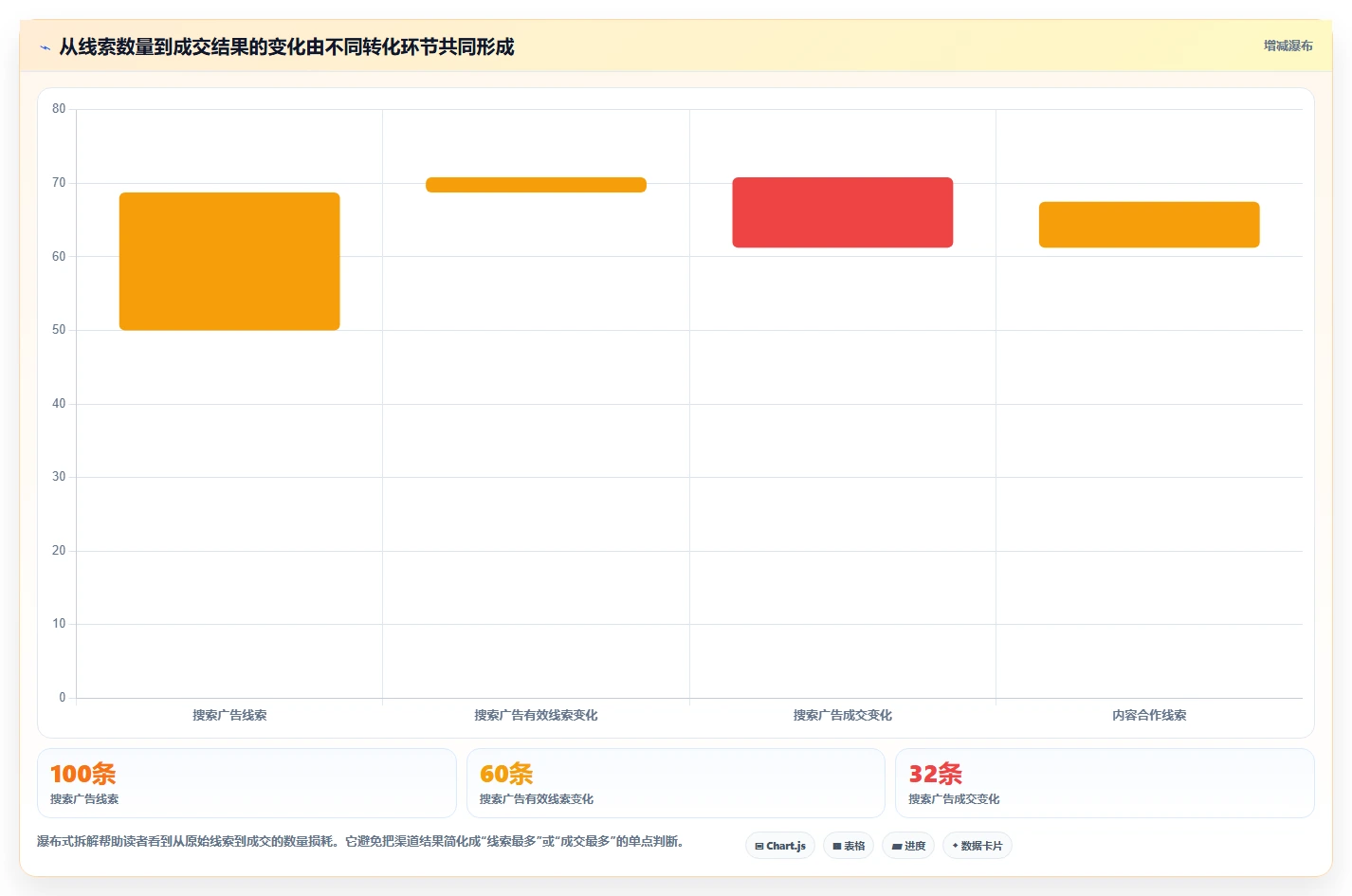Click the 100条 data card

click(x=247, y=783)
